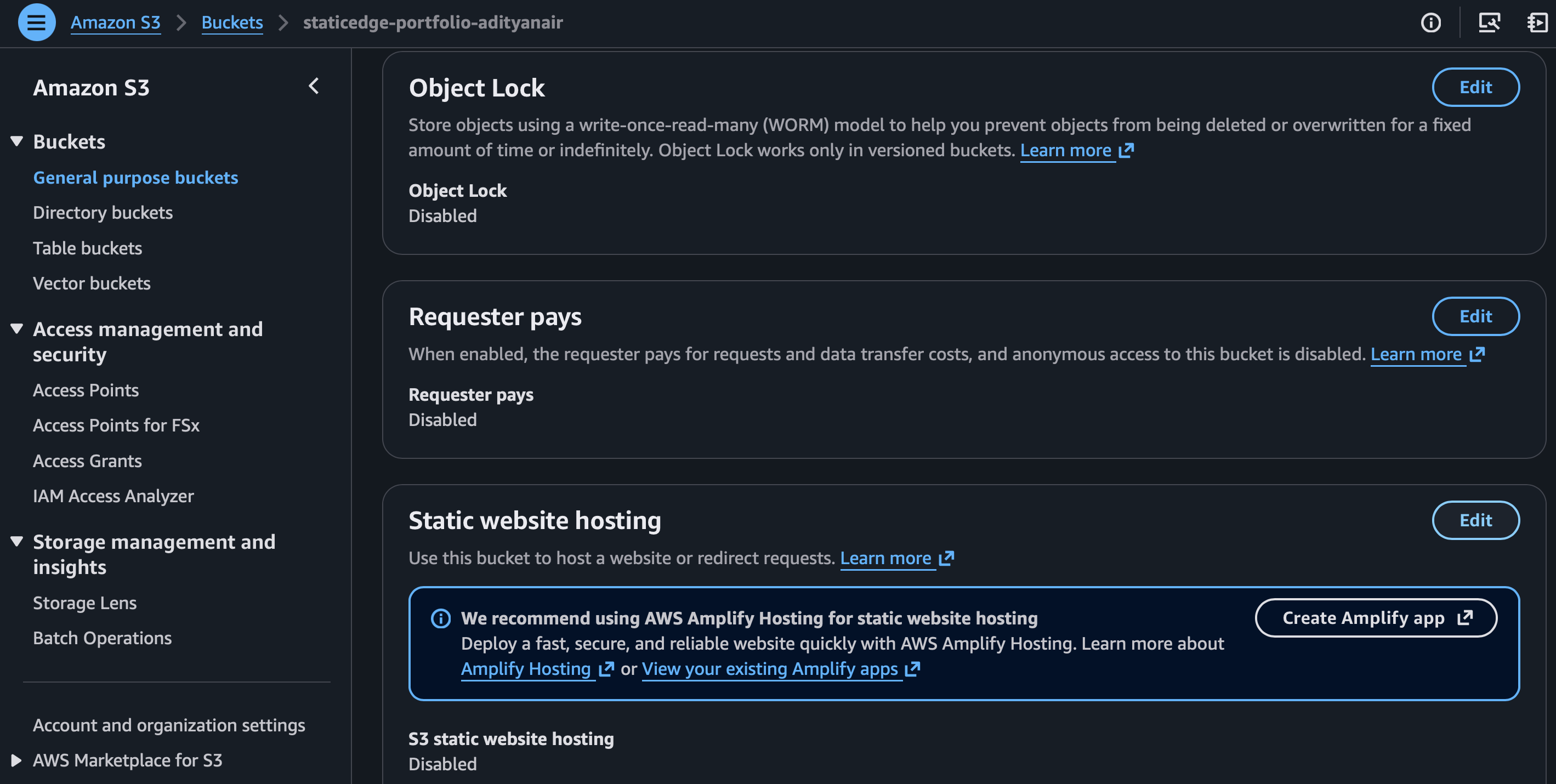Image resolution: width=1556 pixels, height=784 pixels.
Task: Collapse Access management and security section
Action: [17, 328]
